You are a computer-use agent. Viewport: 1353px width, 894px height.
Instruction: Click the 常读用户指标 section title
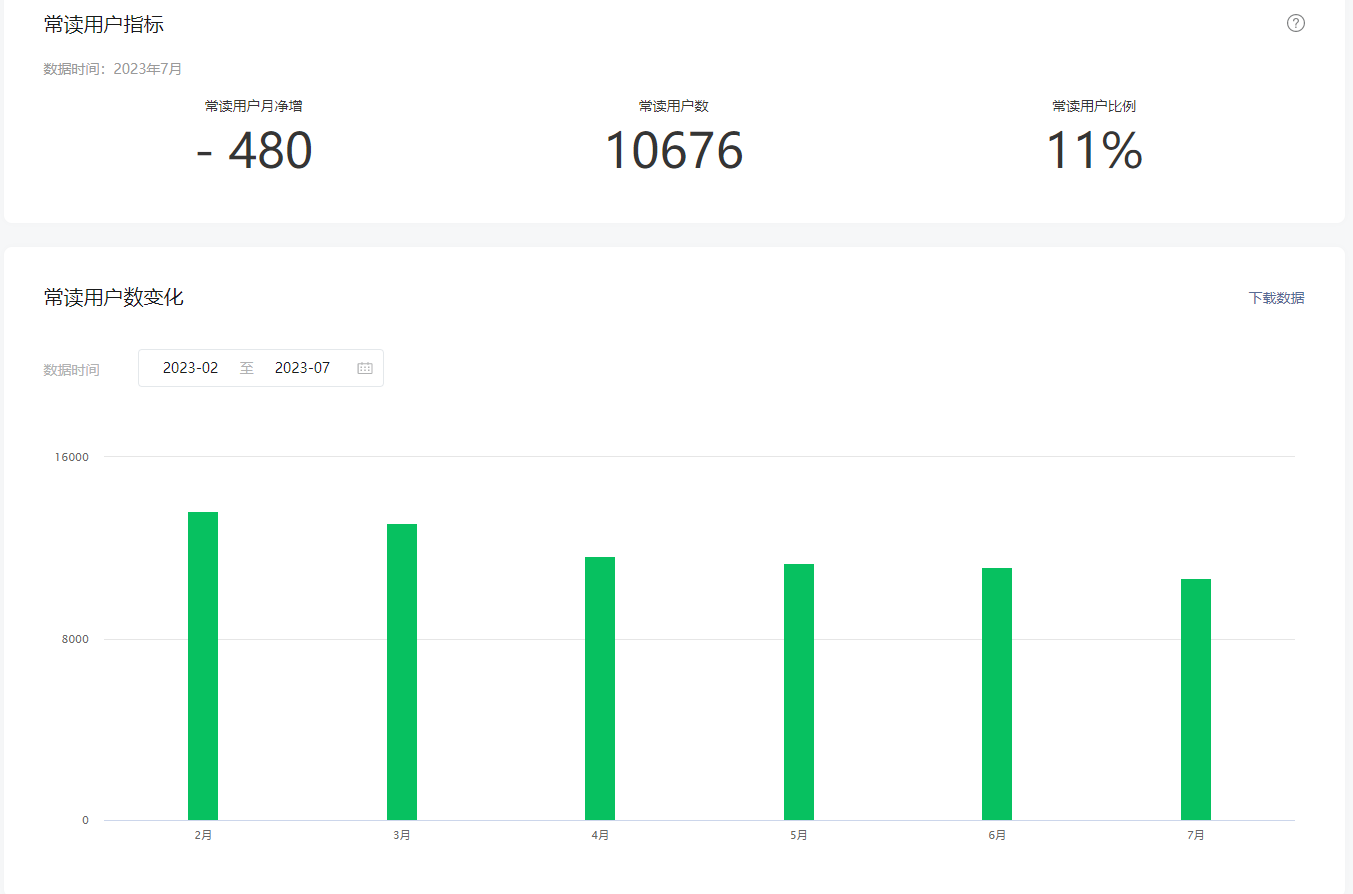pos(104,25)
